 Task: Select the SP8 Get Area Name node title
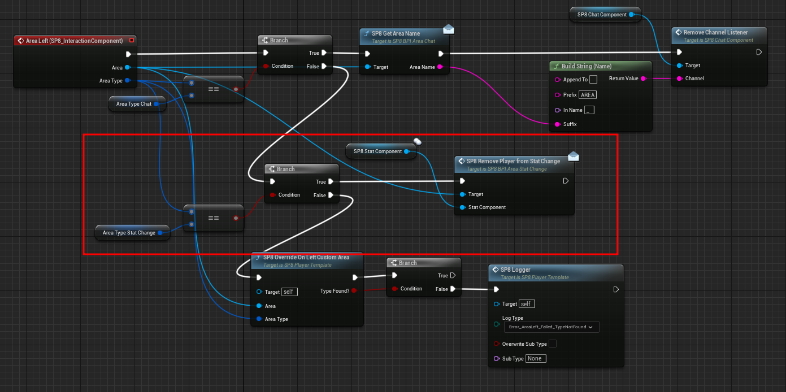(396, 33)
